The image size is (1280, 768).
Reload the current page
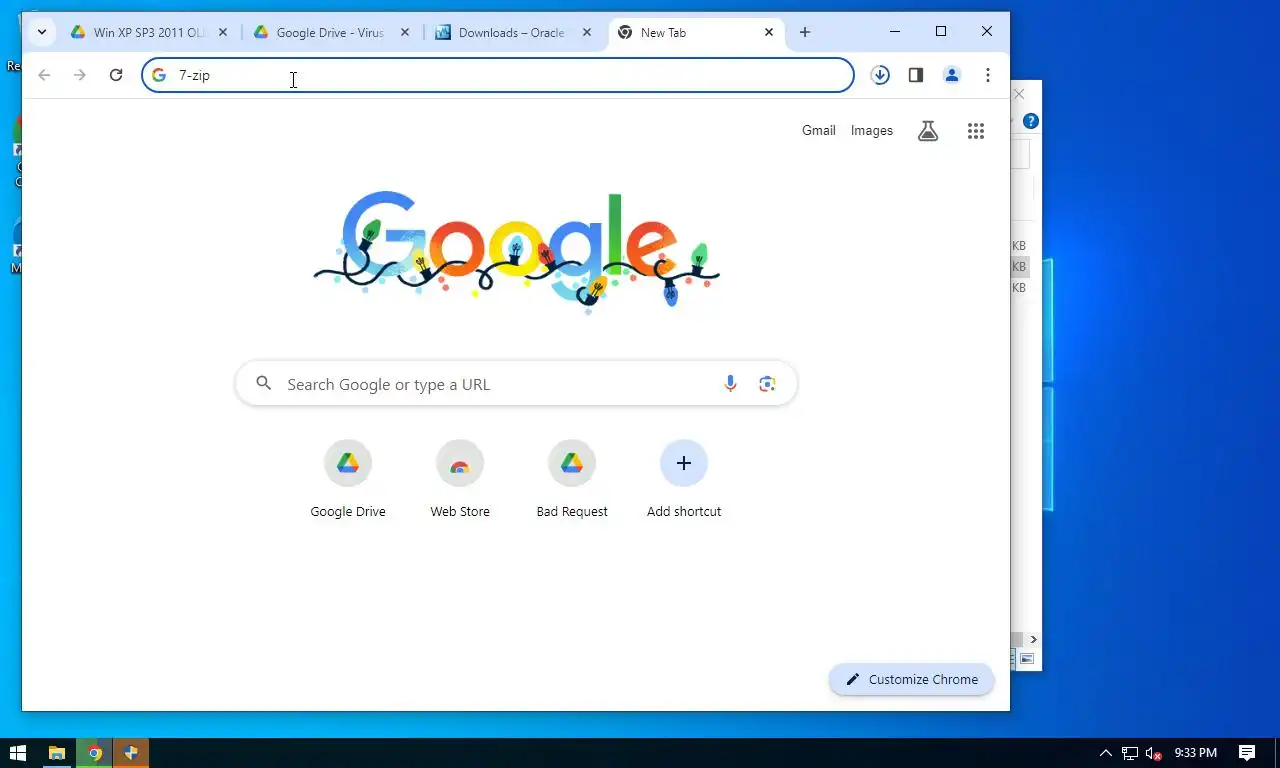coord(116,75)
